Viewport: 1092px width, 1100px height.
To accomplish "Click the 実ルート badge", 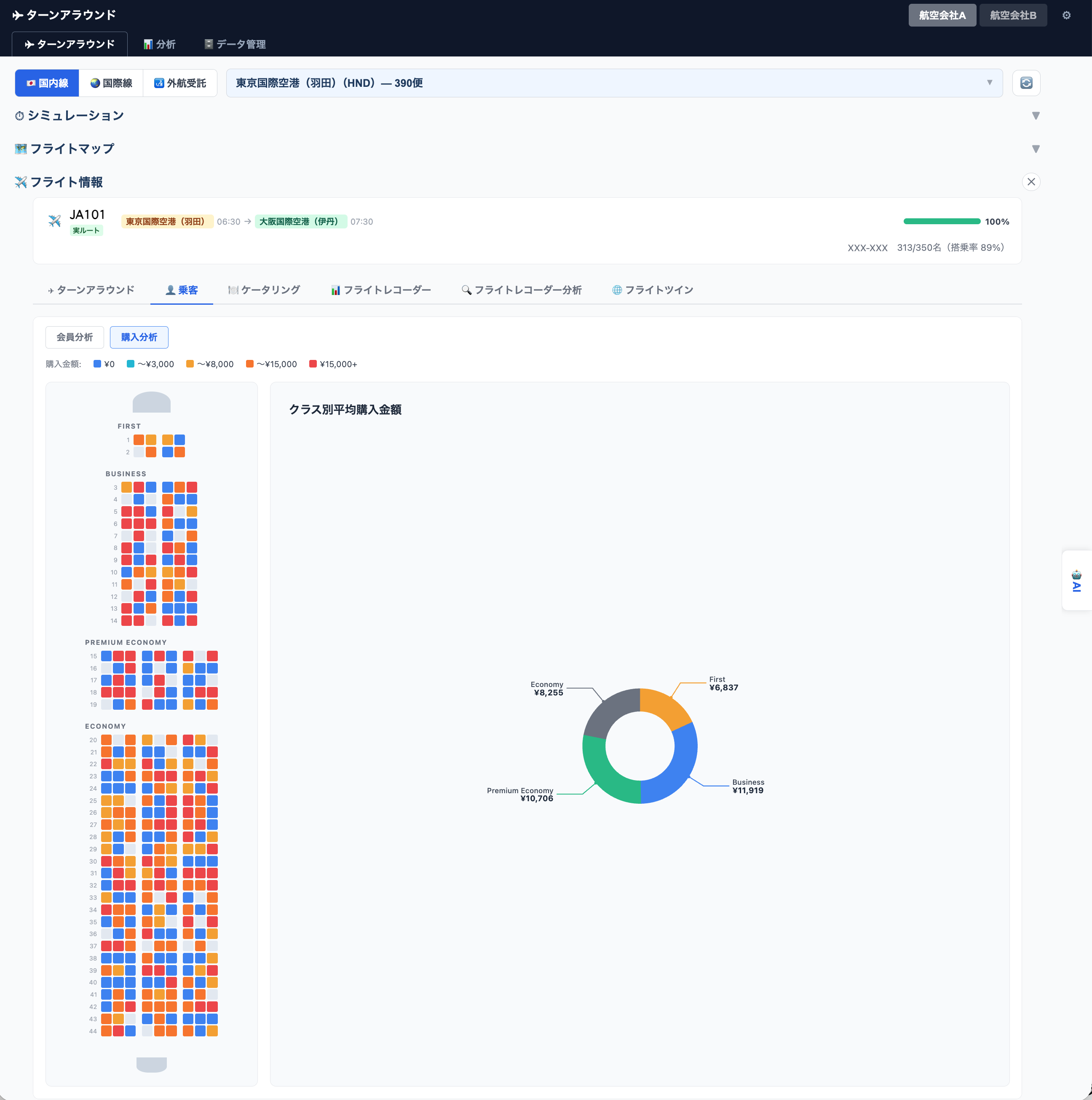I will [86, 231].
